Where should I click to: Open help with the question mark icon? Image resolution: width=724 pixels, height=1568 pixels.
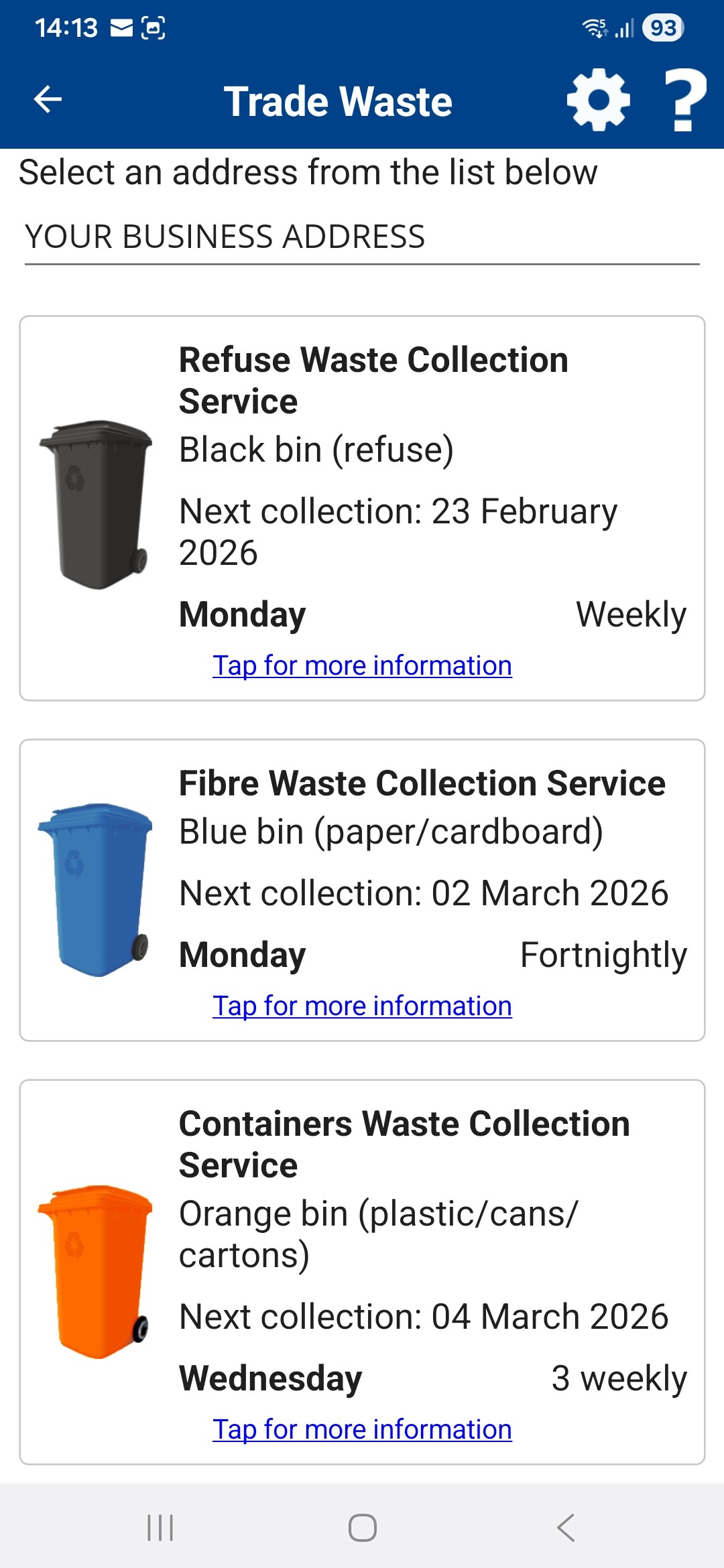click(684, 100)
